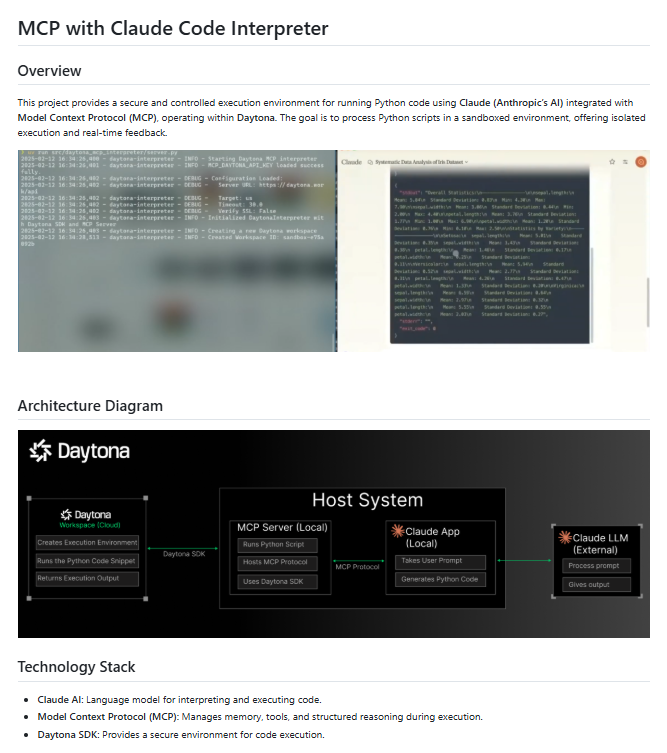Click the green 'Workspace (Cloud)' label
Viewport: 667px width, 753px height.
(x=90, y=525)
